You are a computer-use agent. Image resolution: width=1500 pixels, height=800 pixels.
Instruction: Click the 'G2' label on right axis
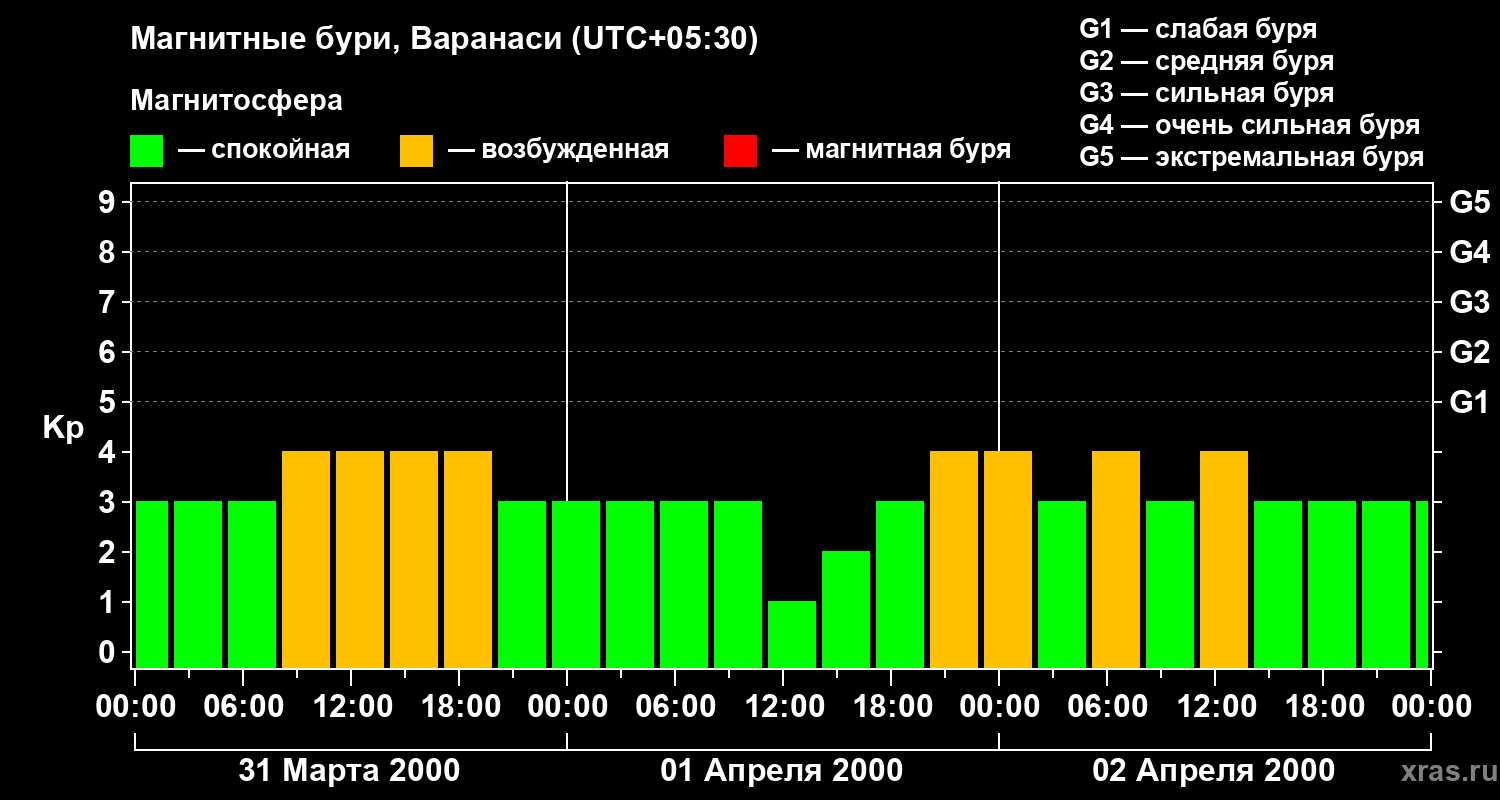[1469, 352]
